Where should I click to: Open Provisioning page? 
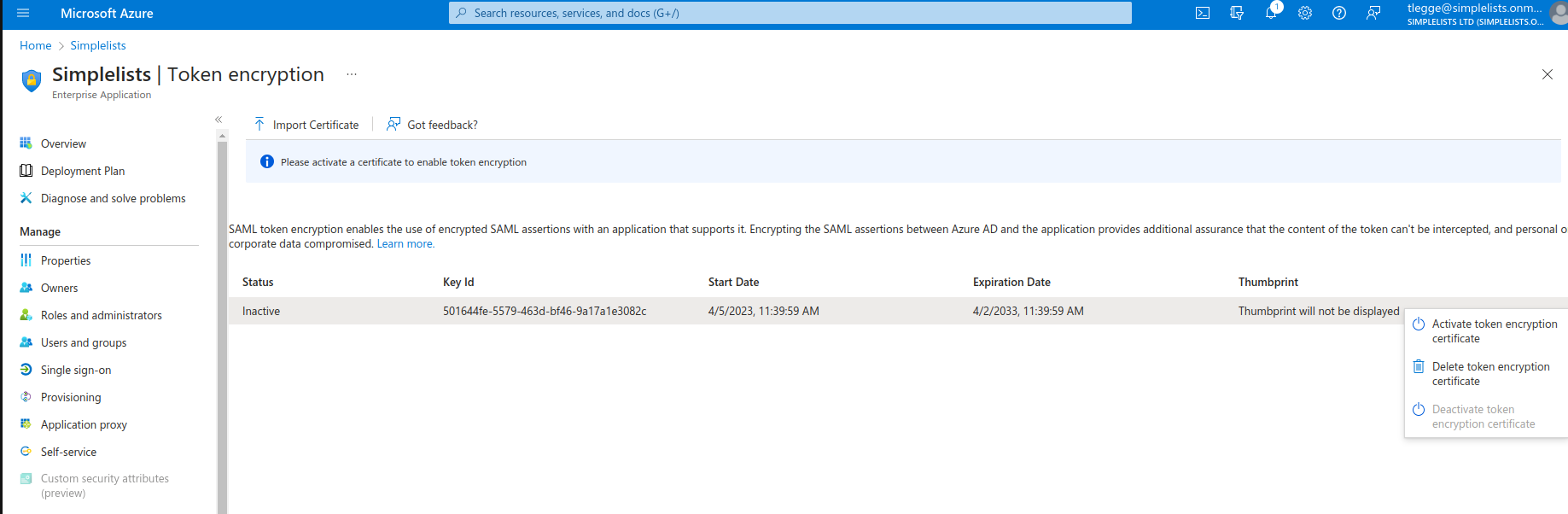[71, 397]
